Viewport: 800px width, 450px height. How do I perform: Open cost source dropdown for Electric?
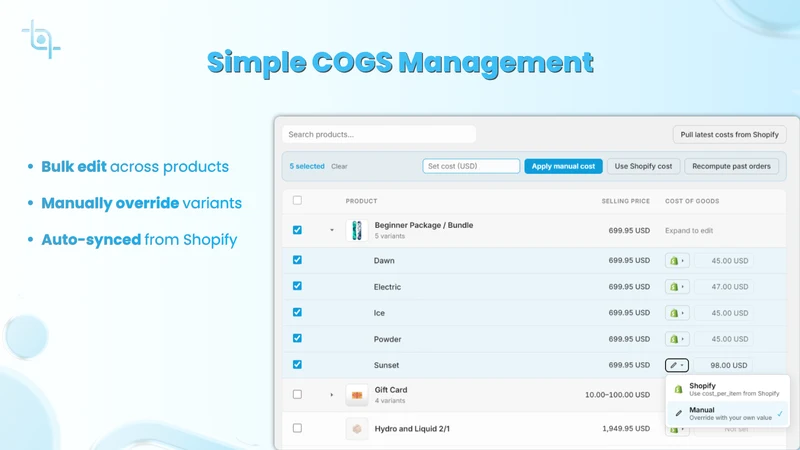(677, 287)
